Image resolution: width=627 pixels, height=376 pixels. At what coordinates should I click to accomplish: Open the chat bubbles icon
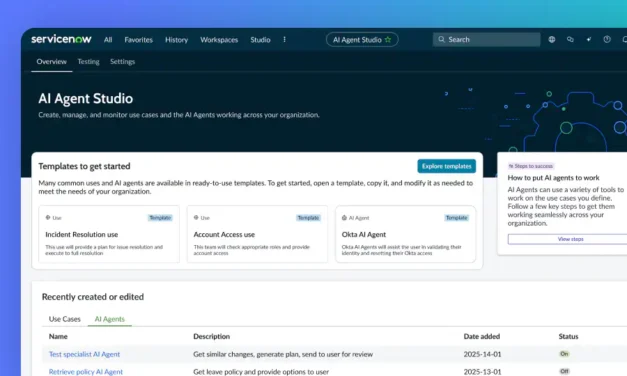click(570, 39)
